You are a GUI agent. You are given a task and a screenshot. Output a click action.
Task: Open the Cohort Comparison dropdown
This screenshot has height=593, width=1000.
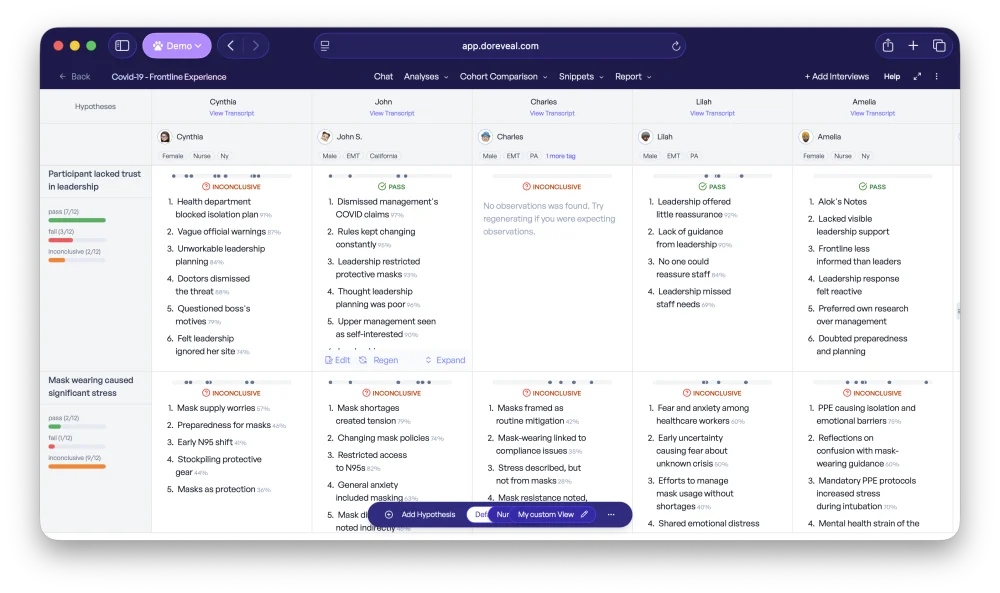click(504, 77)
